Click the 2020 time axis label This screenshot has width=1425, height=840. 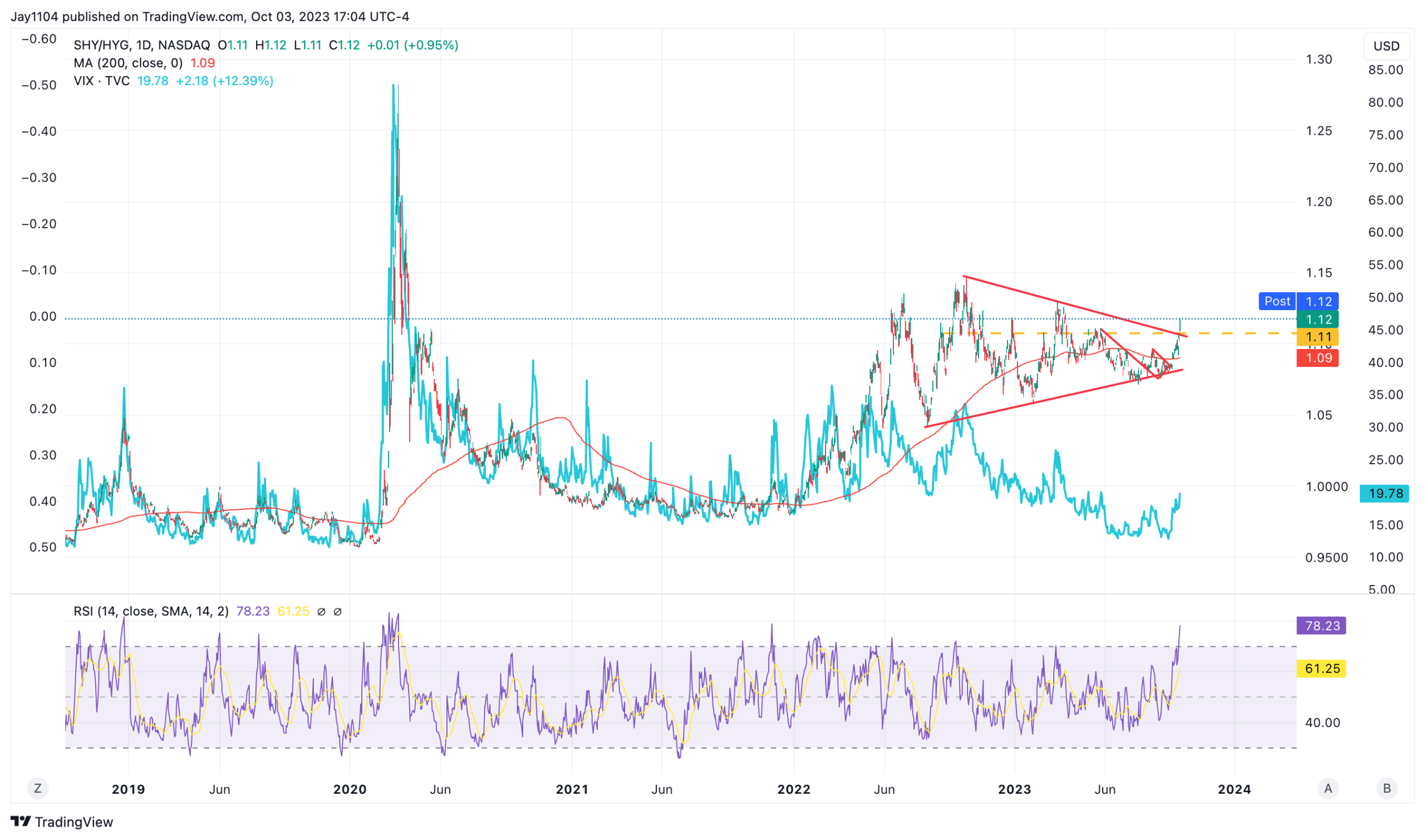[x=350, y=789]
